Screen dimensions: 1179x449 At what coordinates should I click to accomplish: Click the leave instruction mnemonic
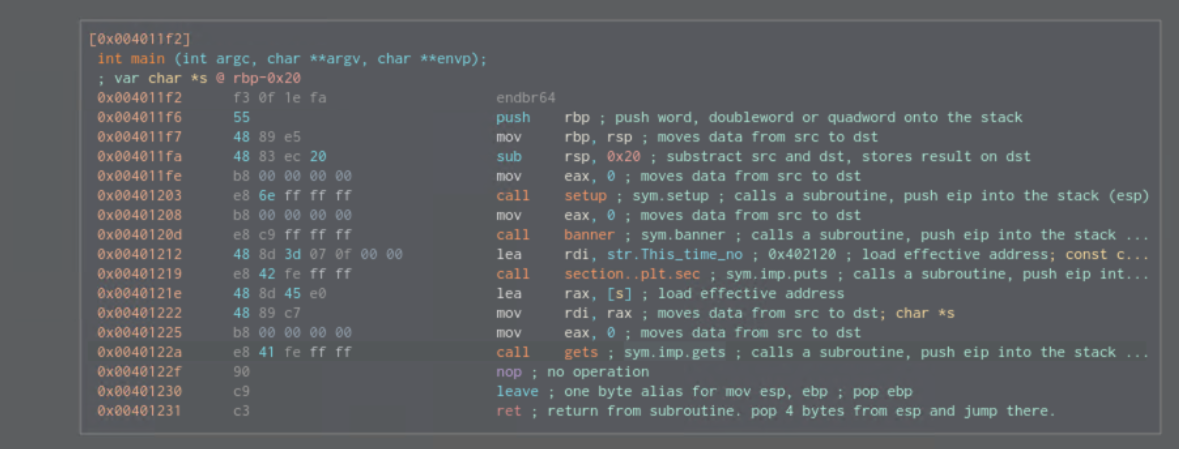(517, 391)
